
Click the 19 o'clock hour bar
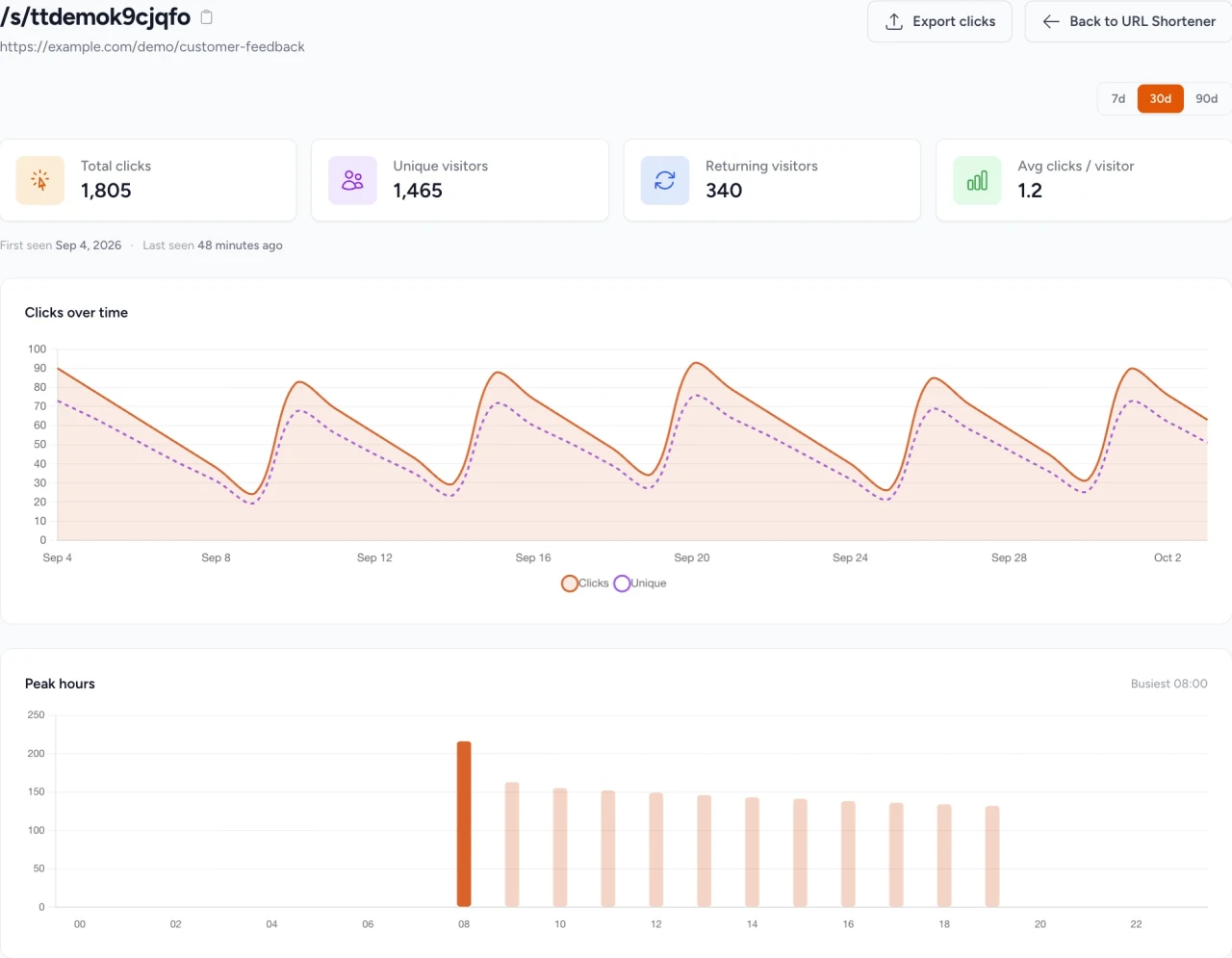point(992,856)
